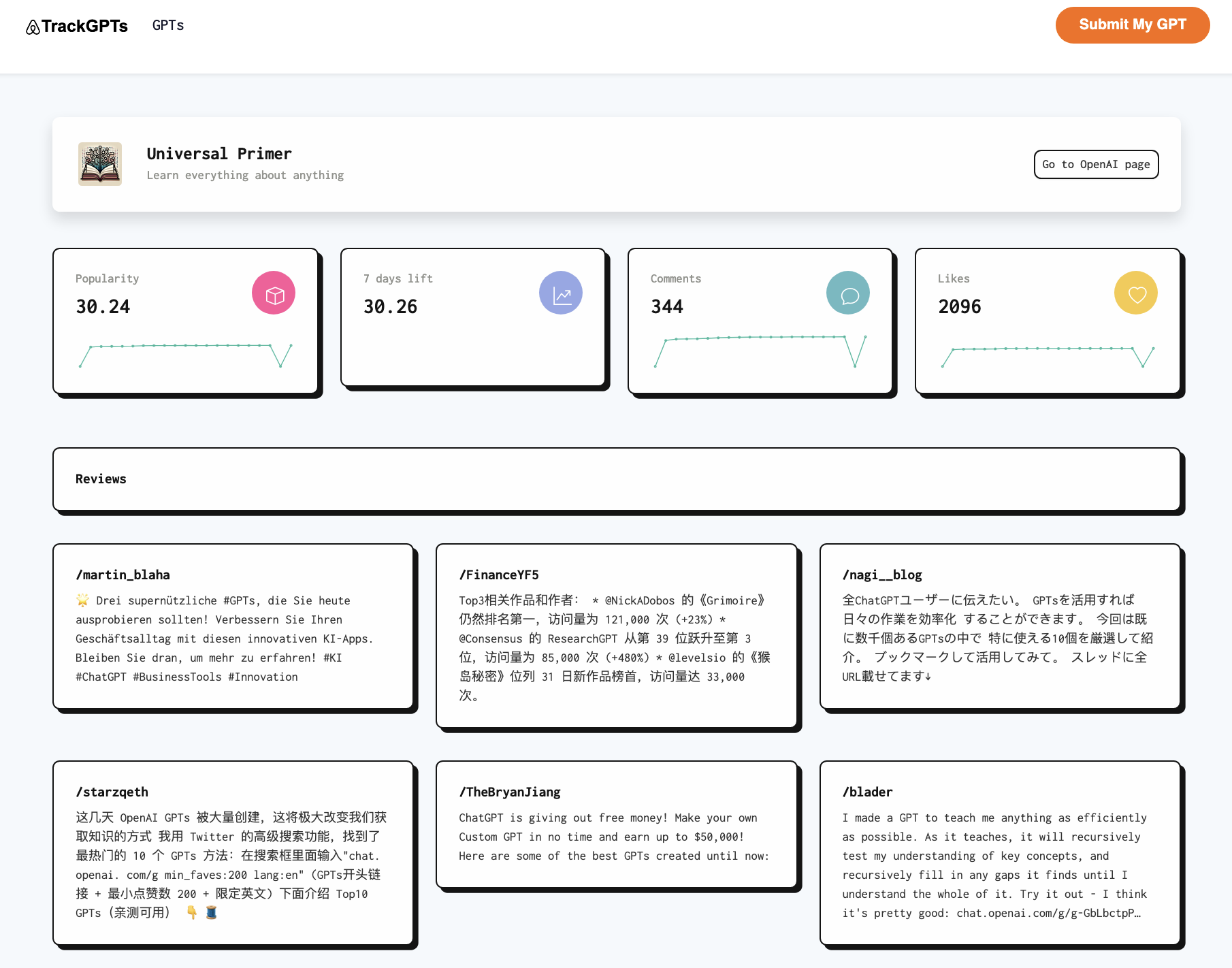Click the 7 days lift chart icon
Viewport: 1232px width, 968px height.
click(x=561, y=293)
